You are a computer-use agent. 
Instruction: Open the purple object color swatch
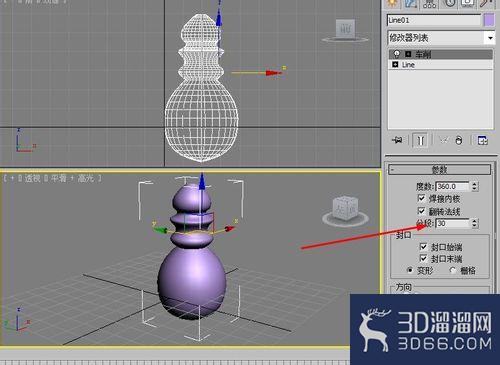point(489,20)
